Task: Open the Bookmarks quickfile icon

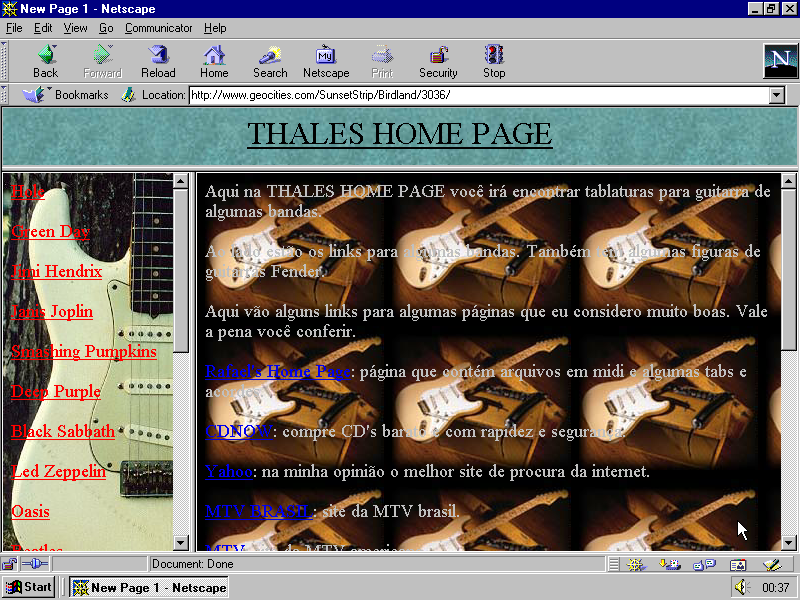Action: tap(35, 94)
